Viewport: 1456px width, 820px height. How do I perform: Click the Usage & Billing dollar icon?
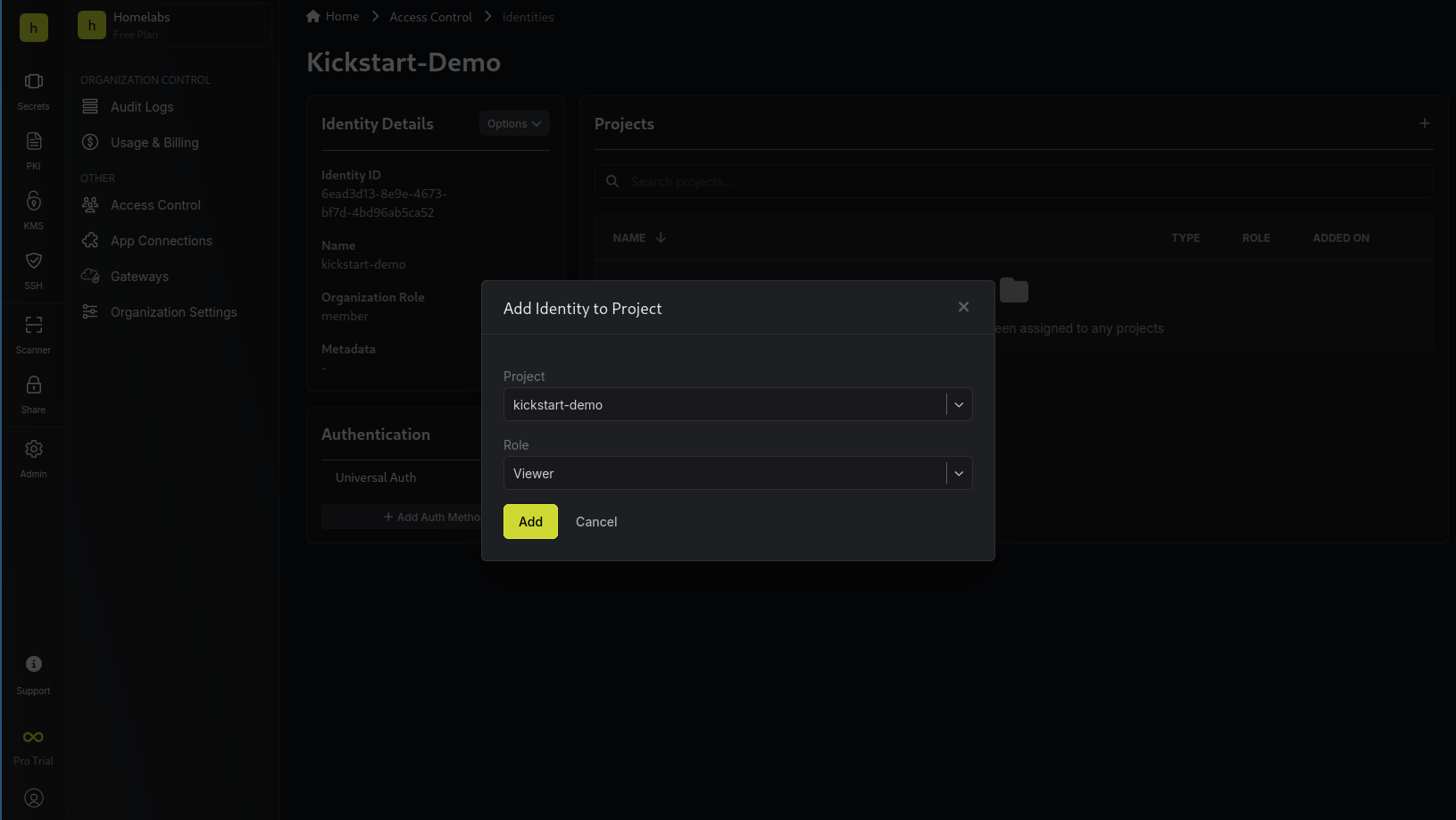(90, 142)
